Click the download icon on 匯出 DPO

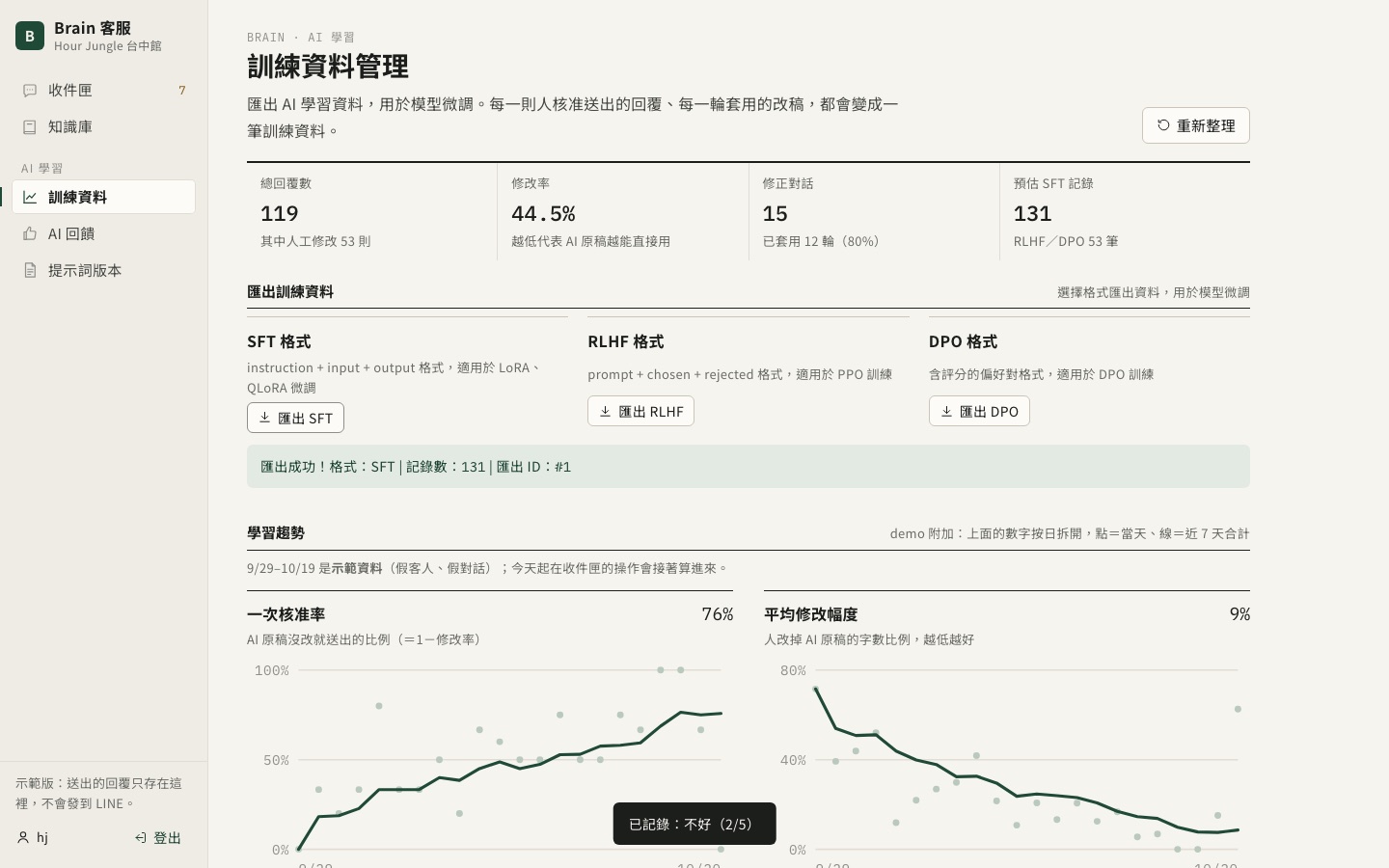click(x=946, y=411)
